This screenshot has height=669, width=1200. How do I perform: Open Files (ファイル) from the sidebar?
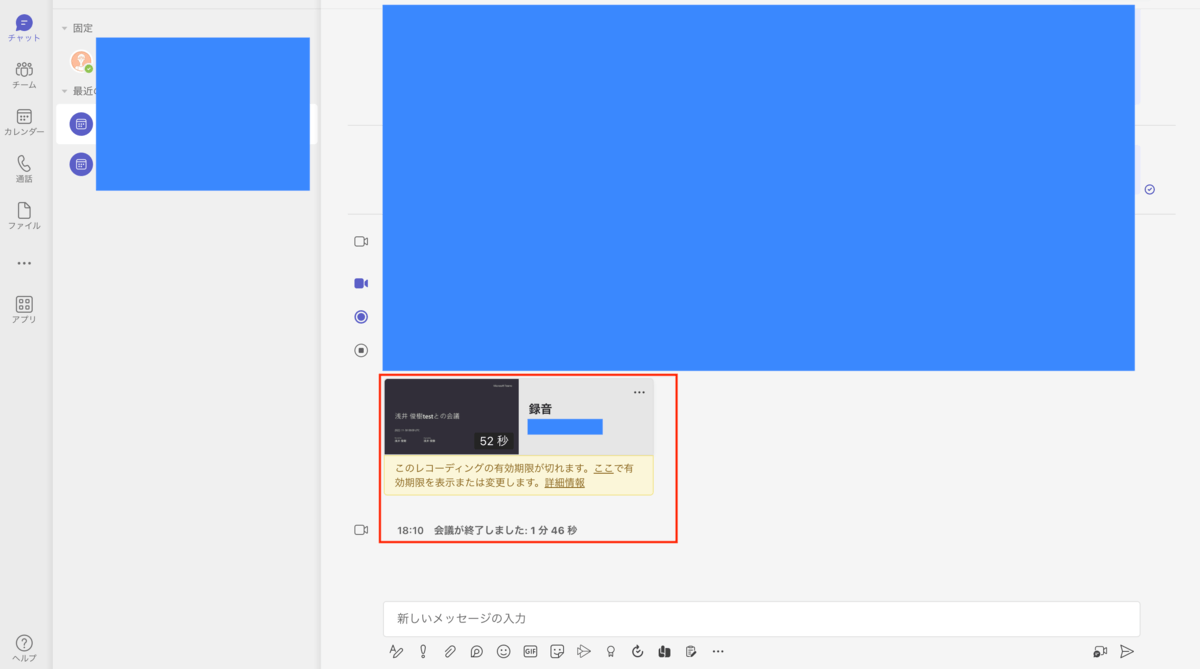coord(24,216)
